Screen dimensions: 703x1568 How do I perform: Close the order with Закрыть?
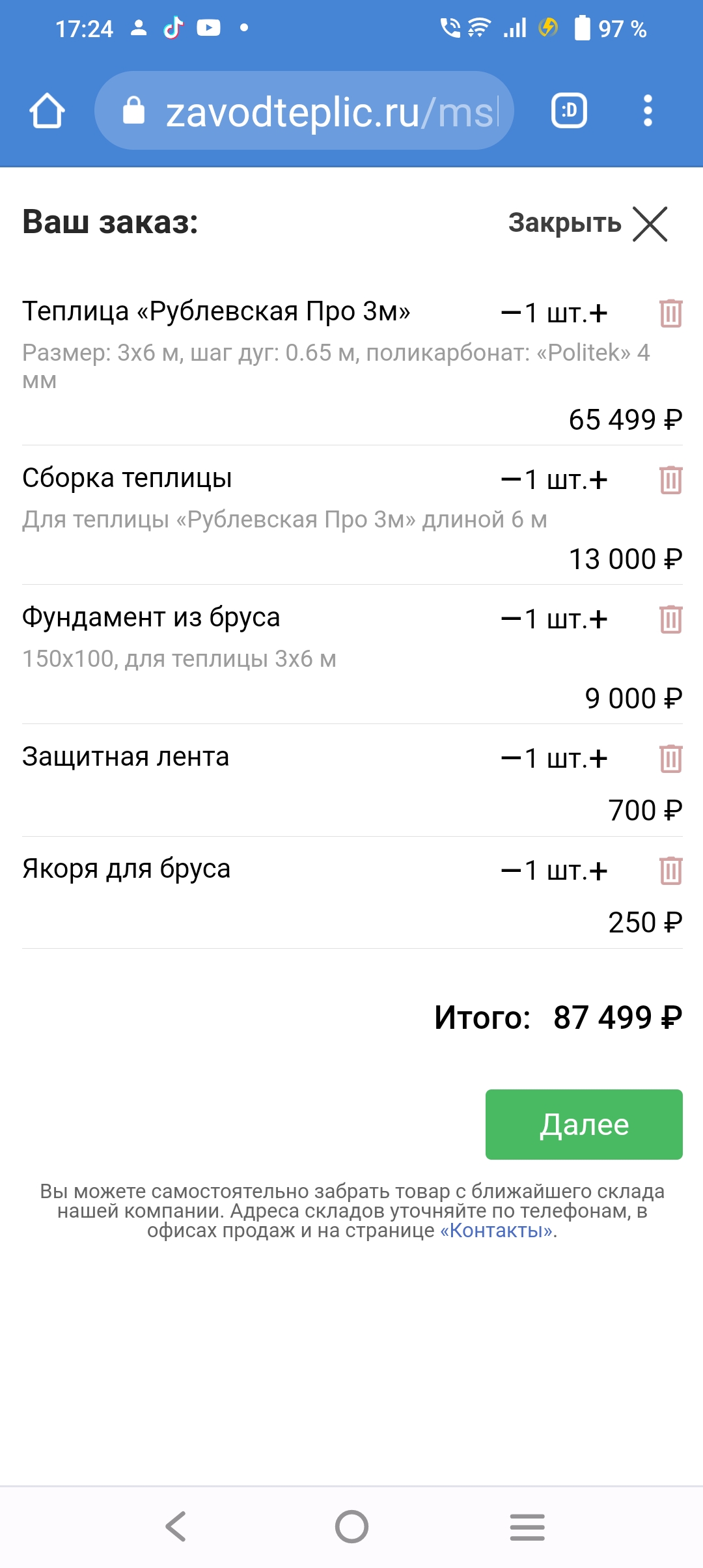coord(588,223)
